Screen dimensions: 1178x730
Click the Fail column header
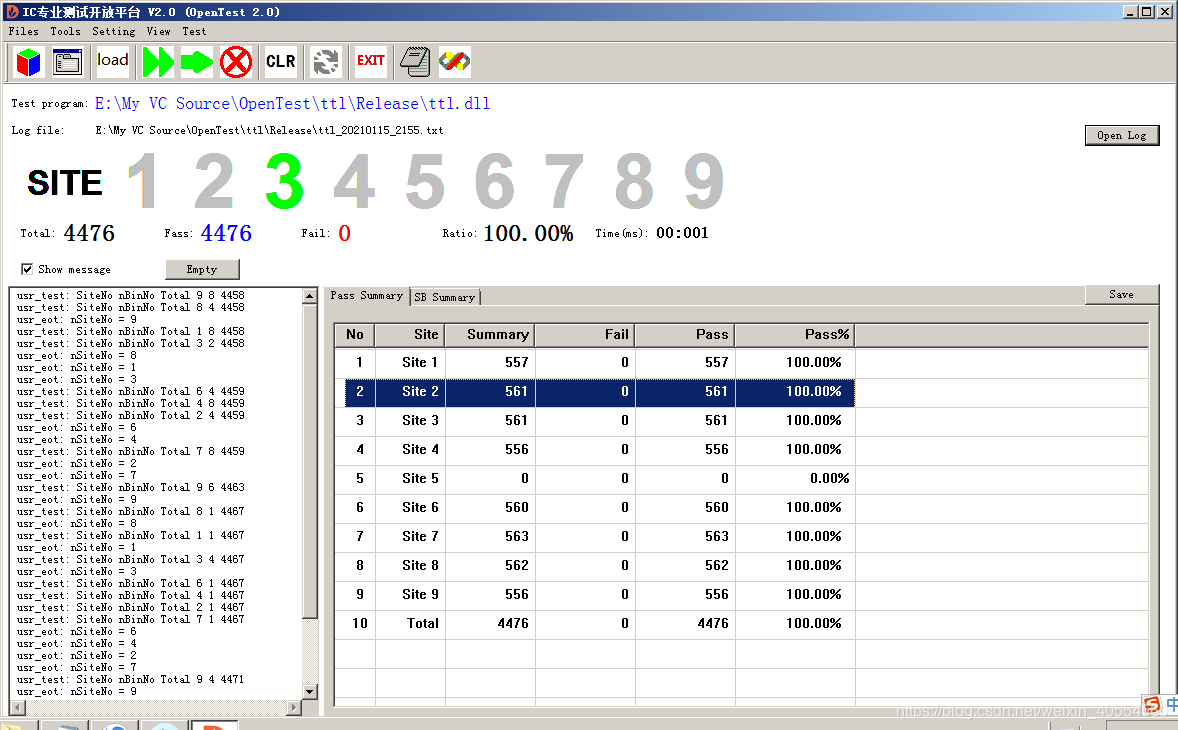click(x=585, y=335)
